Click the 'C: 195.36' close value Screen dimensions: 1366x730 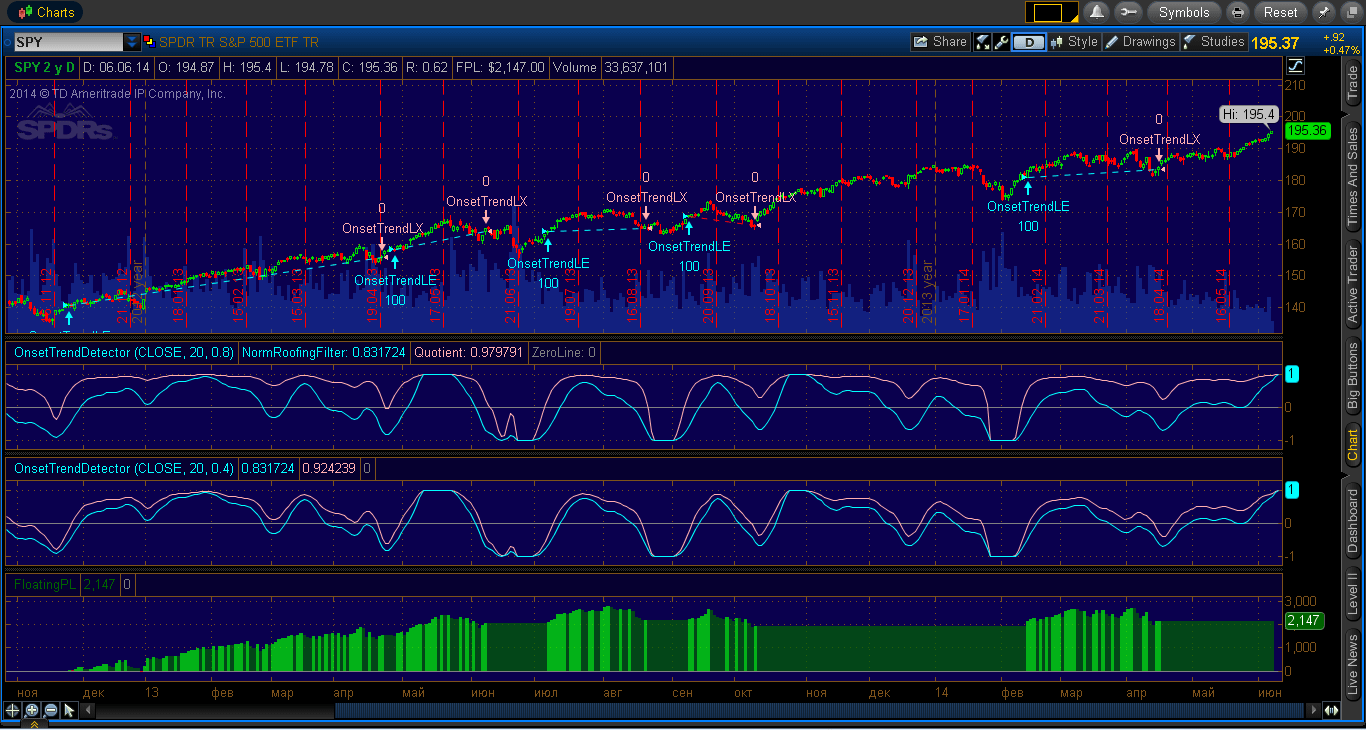tap(372, 68)
